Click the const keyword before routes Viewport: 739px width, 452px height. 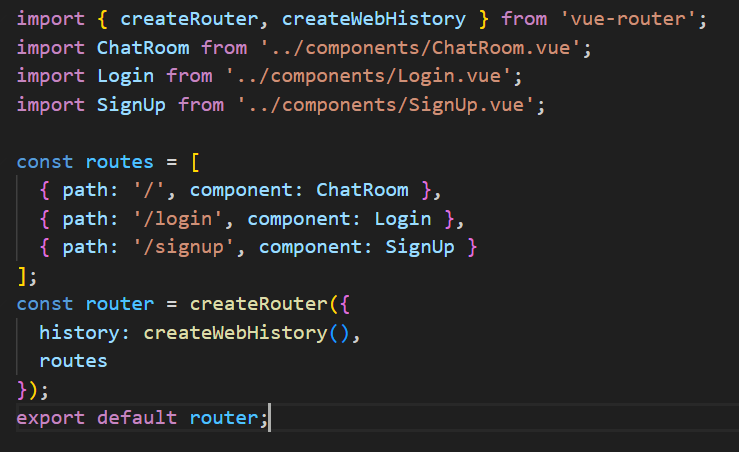(x=45, y=162)
